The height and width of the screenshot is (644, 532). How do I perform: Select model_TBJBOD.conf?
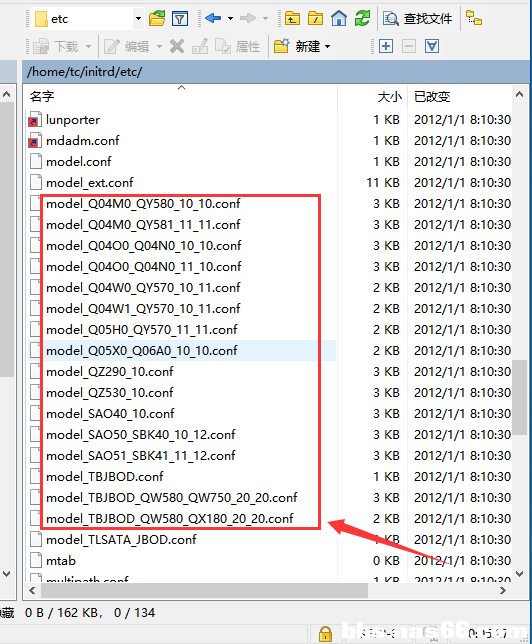105,476
